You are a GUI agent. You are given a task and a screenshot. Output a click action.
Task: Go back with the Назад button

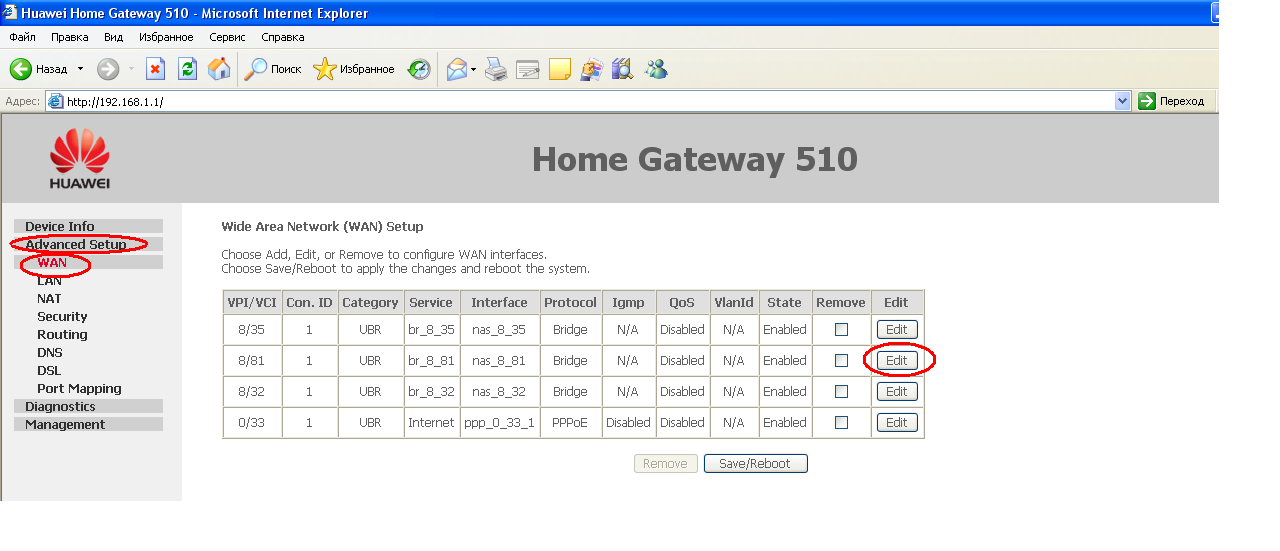pos(39,69)
